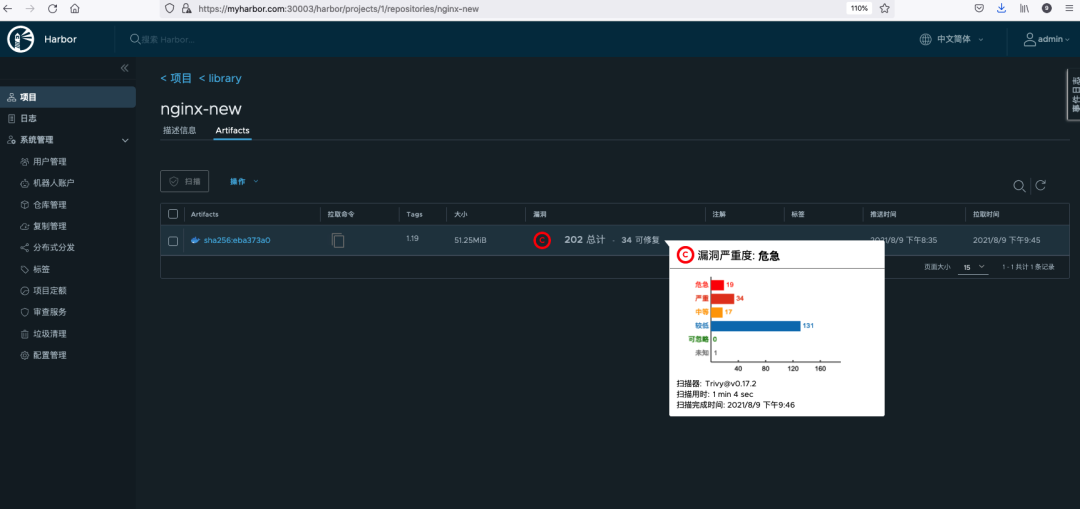
Task: Click the browser forward arrow
Action: [x=30, y=8]
